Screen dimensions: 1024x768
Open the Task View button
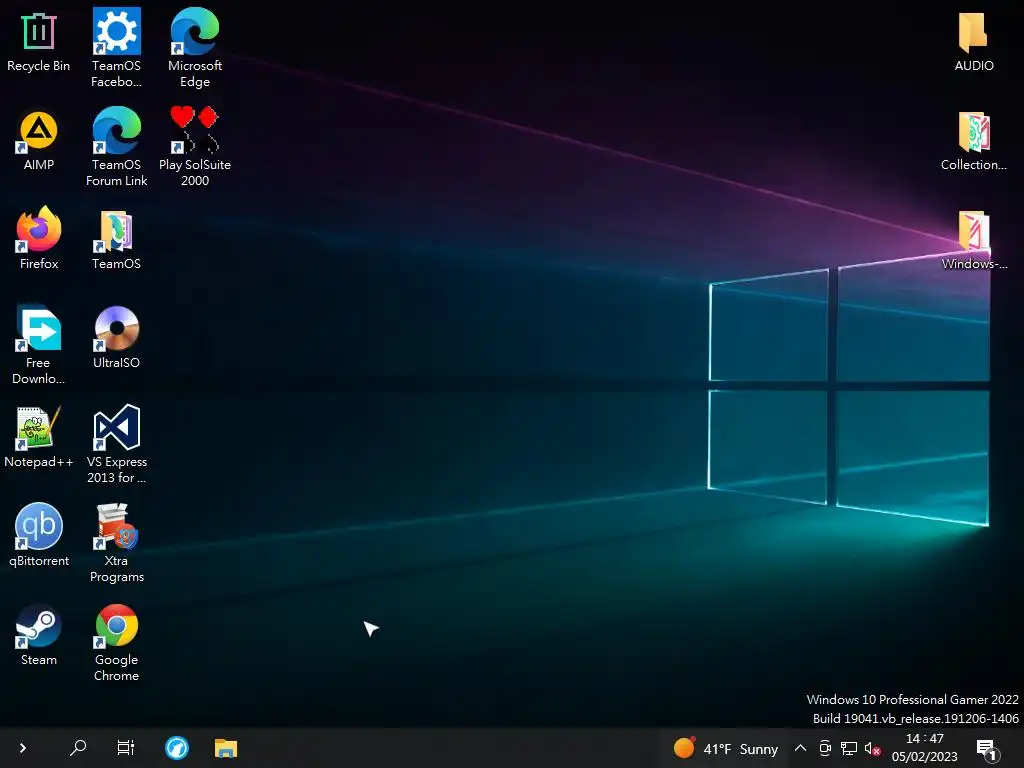(125, 748)
